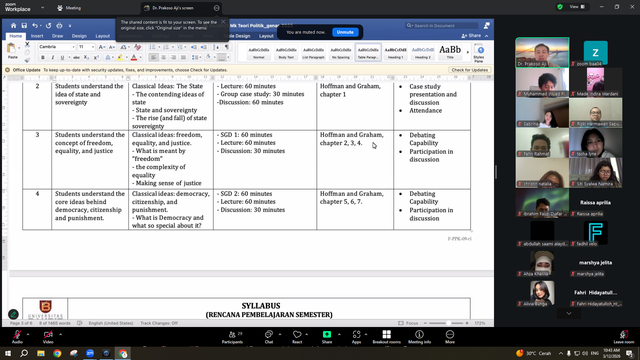
Task: Click the Print icon in Word
Action: click(x=60, y=25)
